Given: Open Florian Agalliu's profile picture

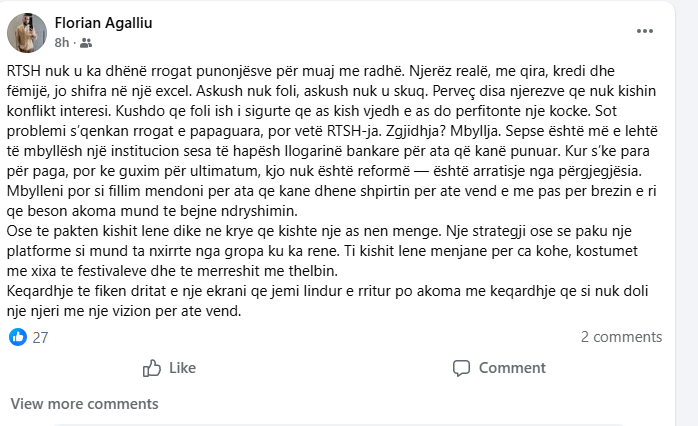Looking at the screenshot, I should click(27, 32).
